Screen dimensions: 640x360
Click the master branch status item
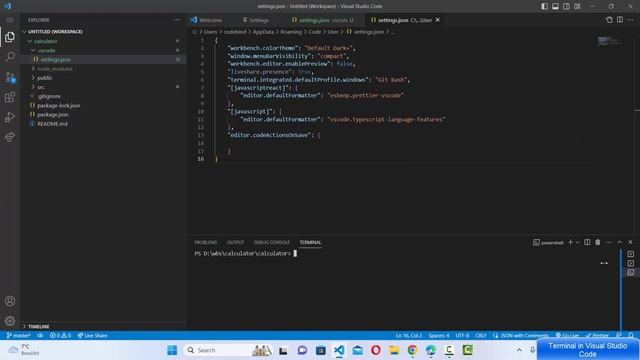click(x=18, y=336)
